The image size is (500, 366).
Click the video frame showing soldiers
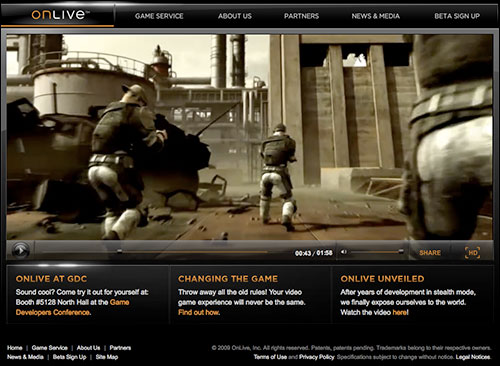[x=249, y=137]
